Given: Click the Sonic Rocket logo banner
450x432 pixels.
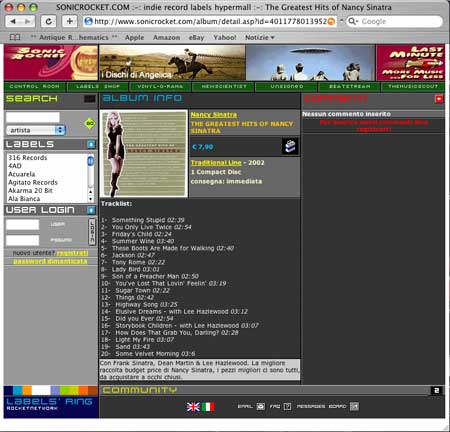Looking at the screenshot, I should pyautogui.click(x=51, y=63).
